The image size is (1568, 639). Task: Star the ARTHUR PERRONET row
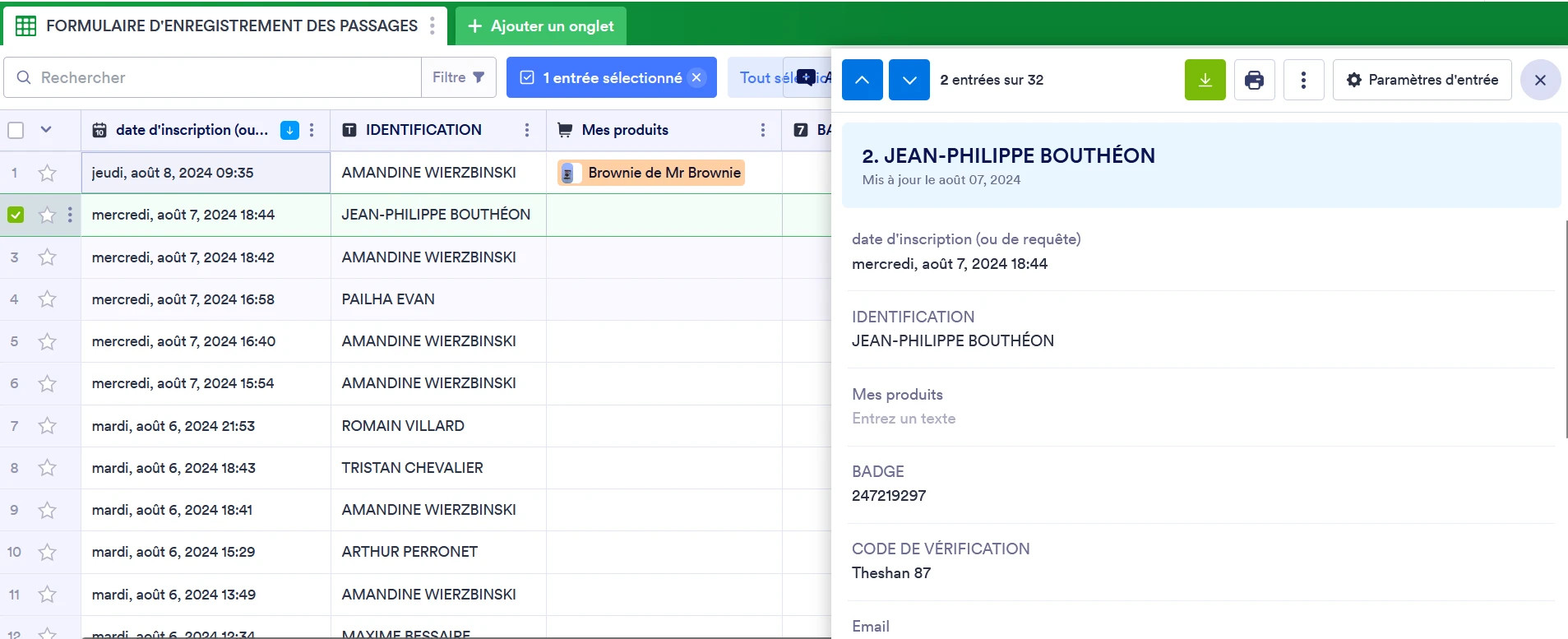pyautogui.click(x=48, y=552)
